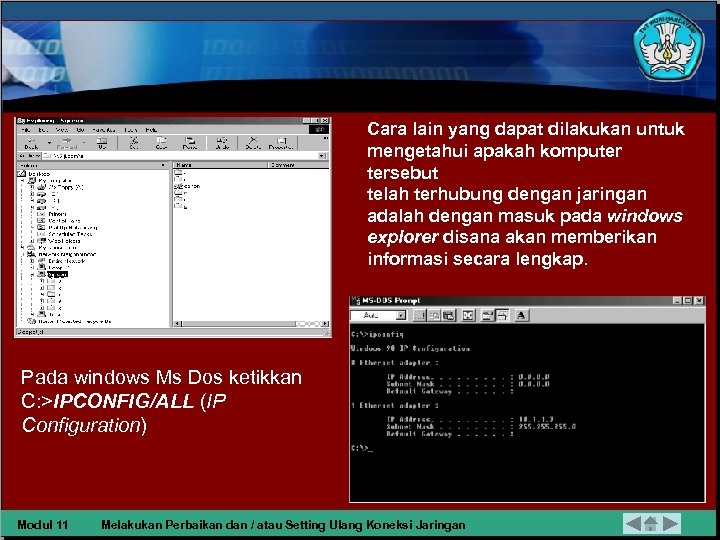Click the Cut icon in Explorer toolbar
Viewport: 720px width, 540px height.
click(x=134, y=143)
